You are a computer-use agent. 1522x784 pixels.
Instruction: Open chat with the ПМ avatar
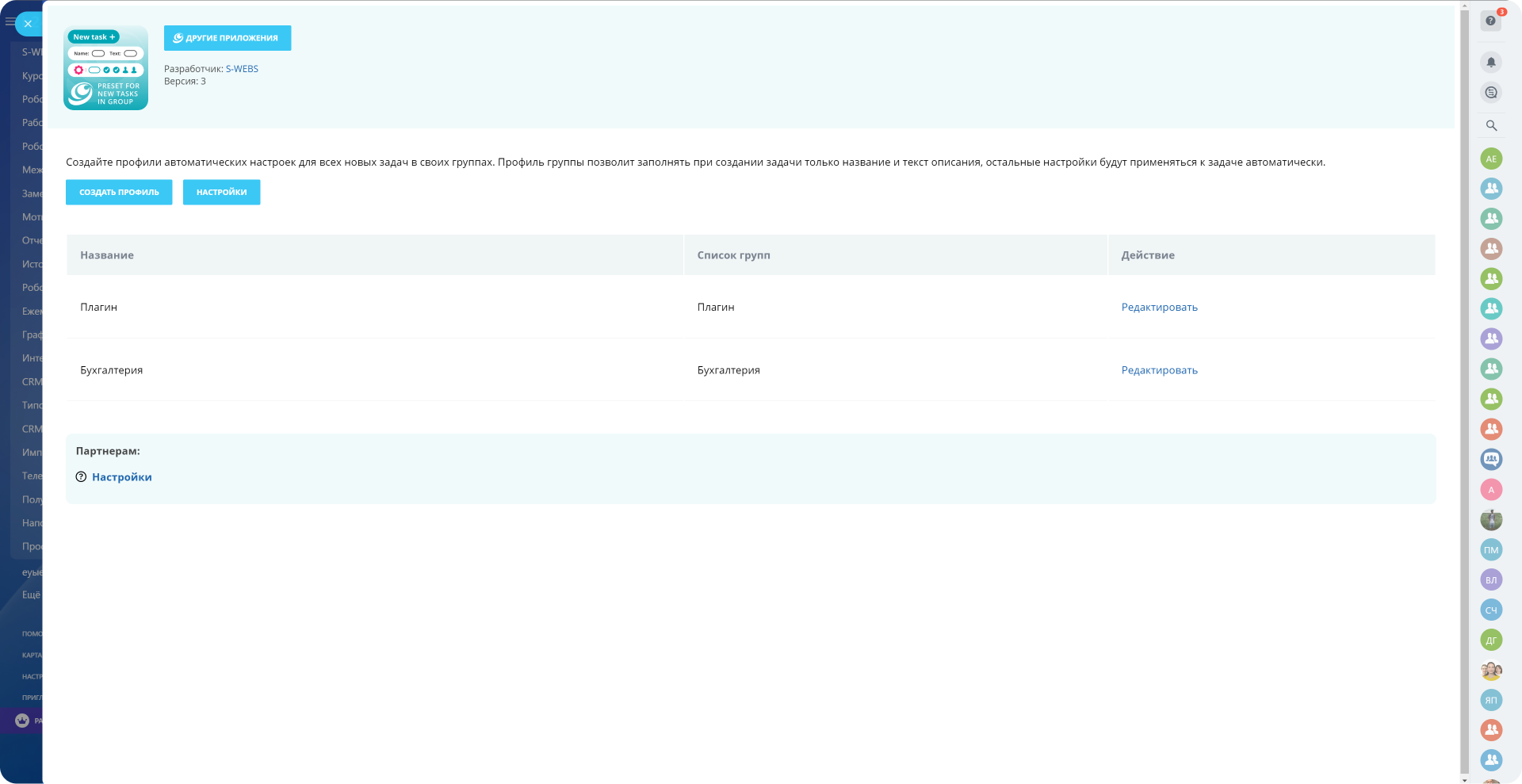(1491, 550)
